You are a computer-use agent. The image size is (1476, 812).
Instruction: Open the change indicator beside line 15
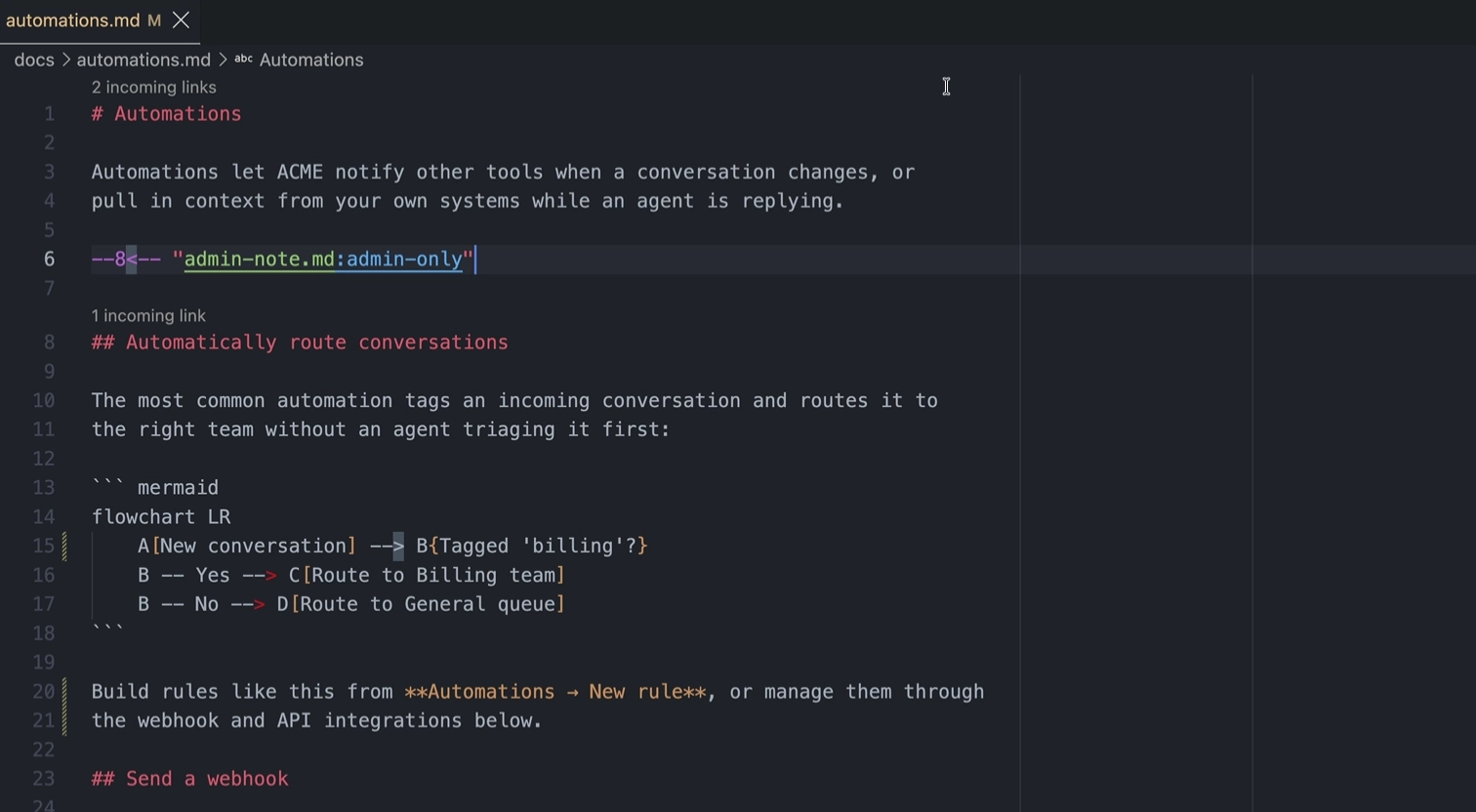click(65, 546)
